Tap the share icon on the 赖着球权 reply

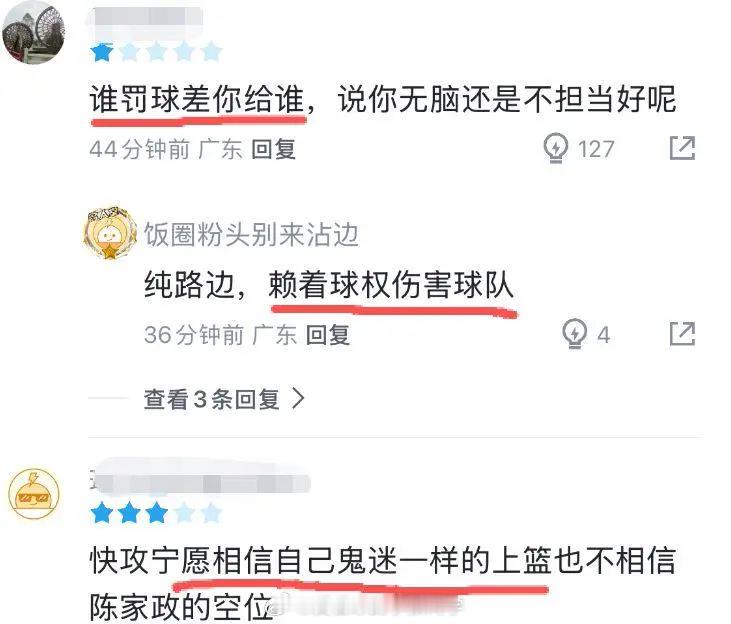pos(682,334)
